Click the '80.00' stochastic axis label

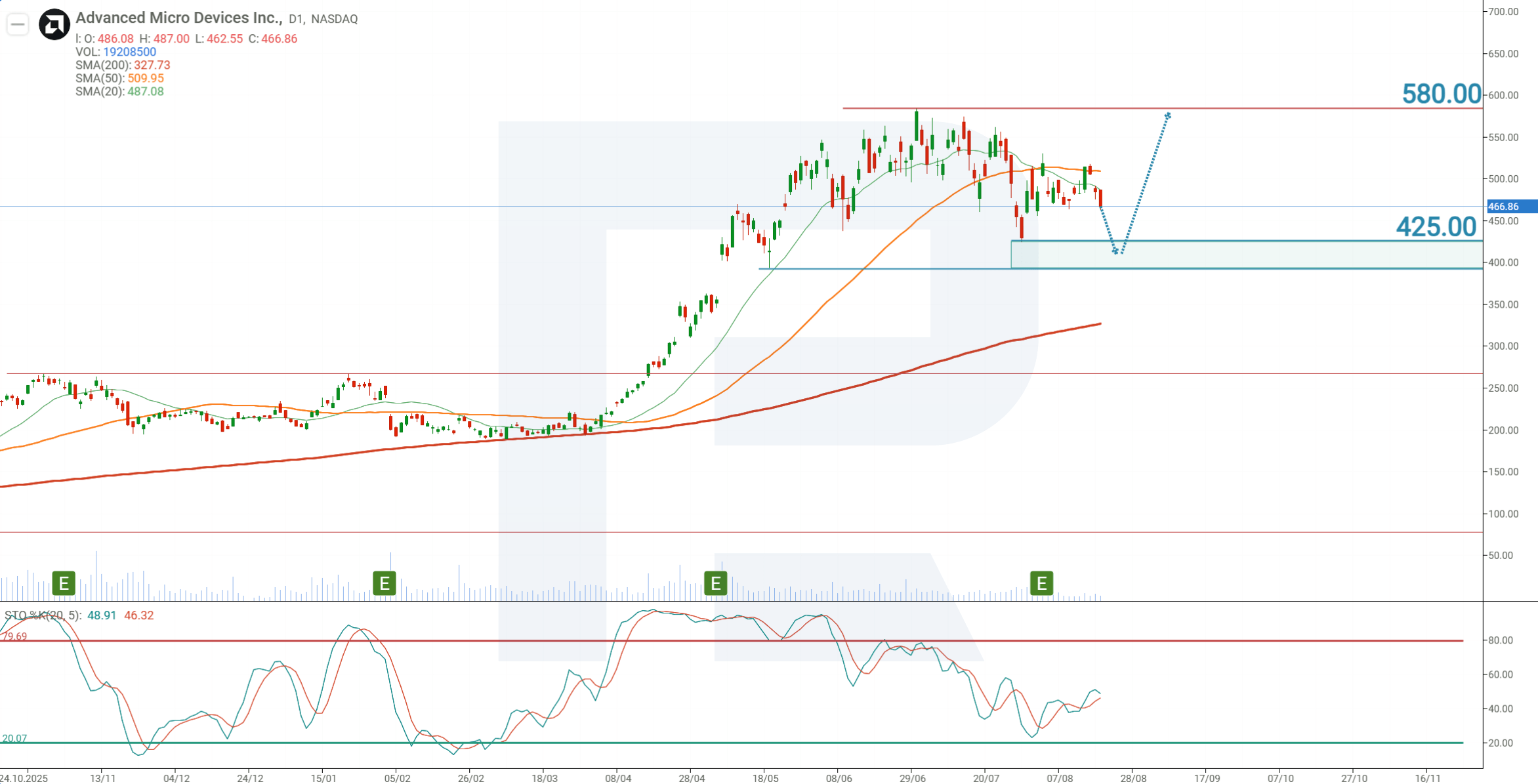click(1501, 640)
